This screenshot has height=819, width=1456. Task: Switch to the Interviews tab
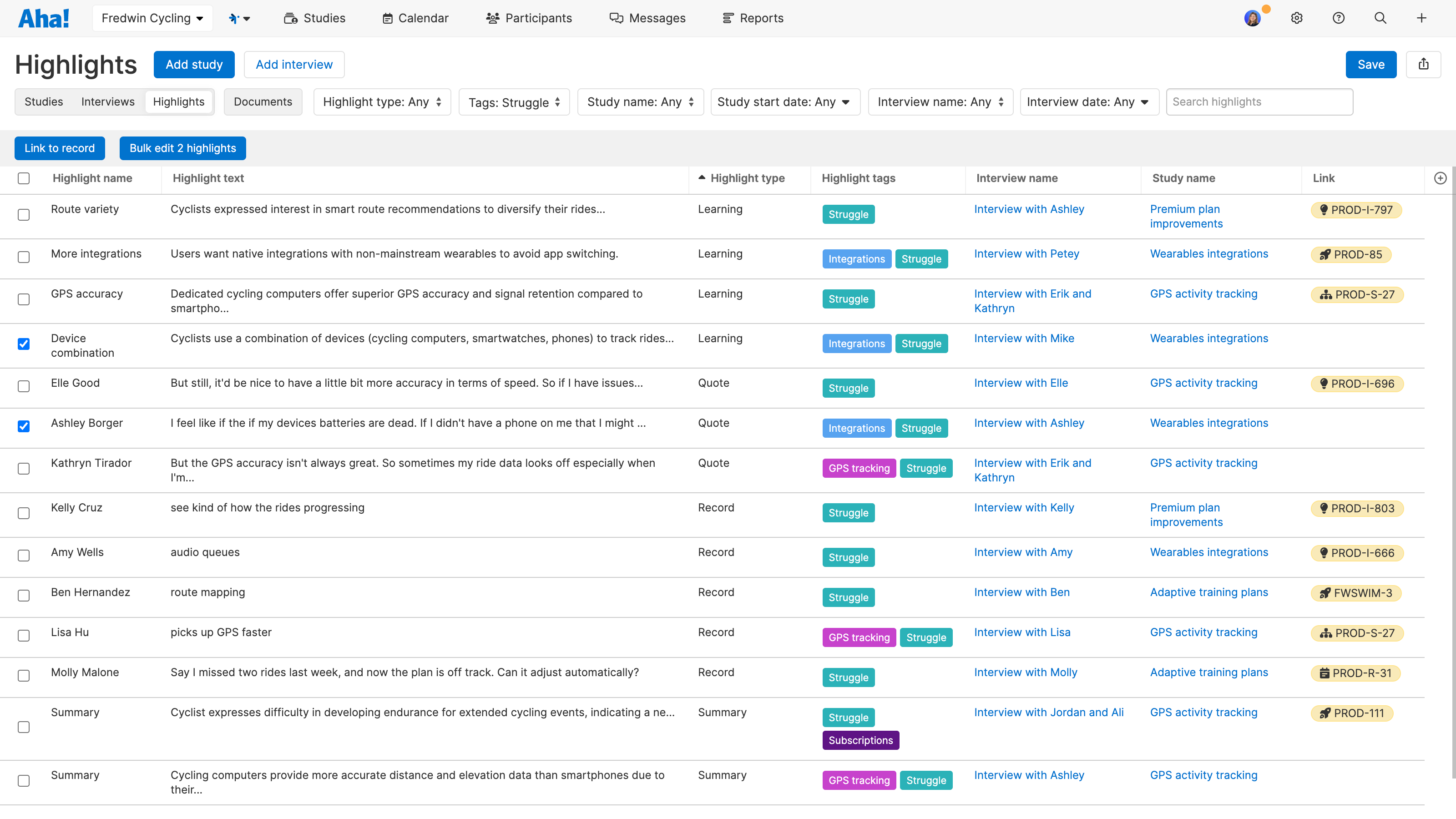[107, 102]
